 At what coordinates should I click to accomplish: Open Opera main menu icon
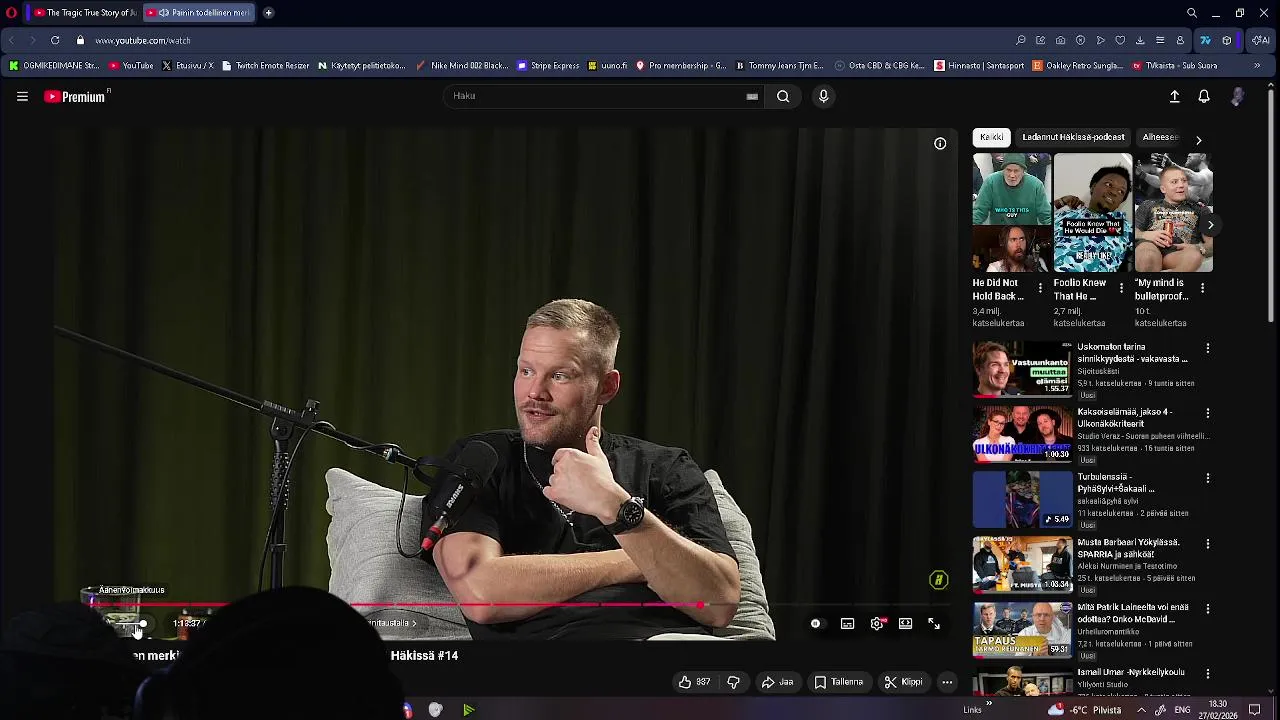11,13
